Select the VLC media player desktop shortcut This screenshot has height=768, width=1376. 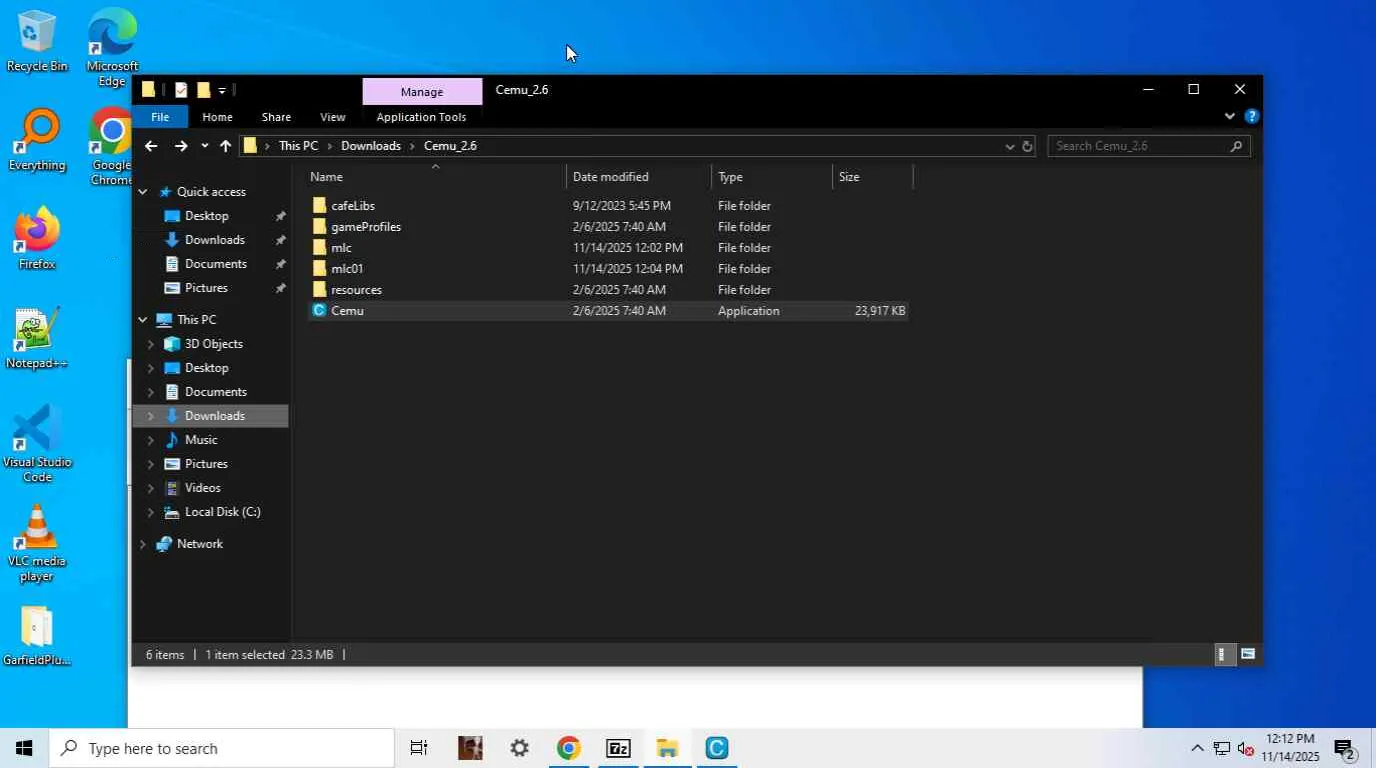tap(37, 542)
